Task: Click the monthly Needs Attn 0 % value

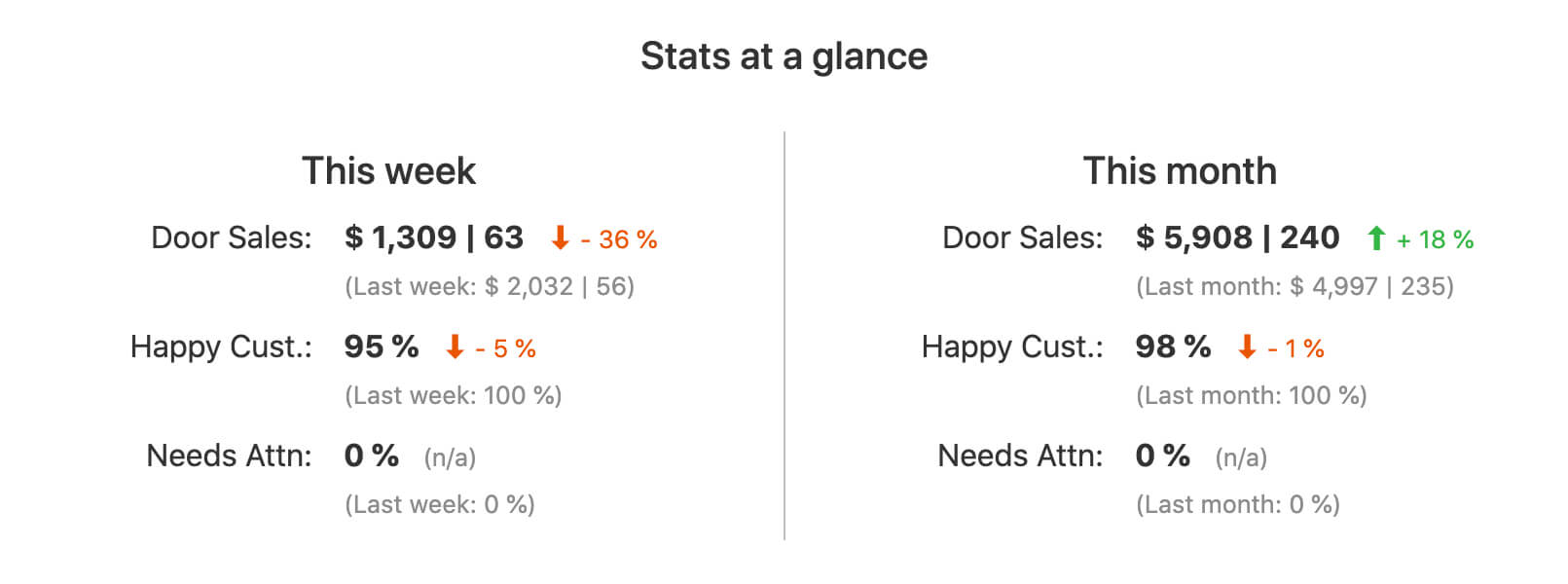Action: [x=1163, y=456]
